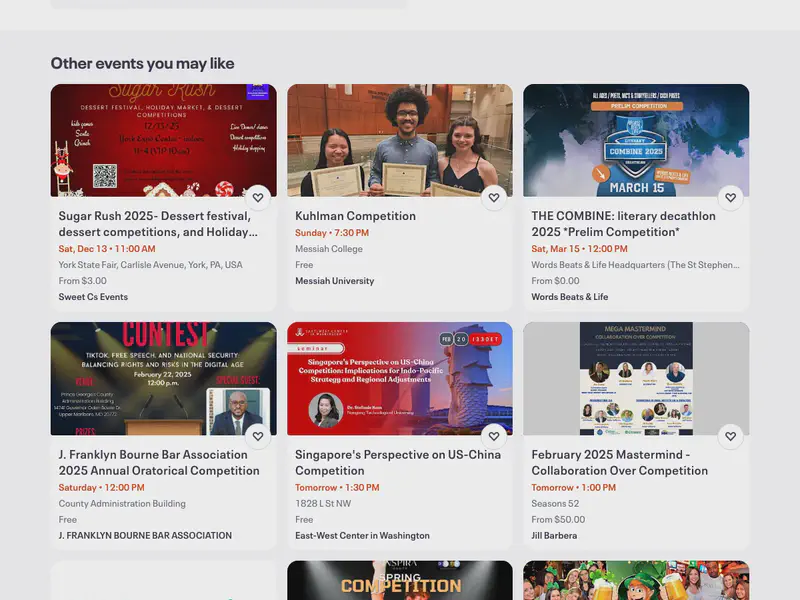Select the price From $3.00
Image resolution: width=800 pixels, height=600 pixels.
(83, 281)
